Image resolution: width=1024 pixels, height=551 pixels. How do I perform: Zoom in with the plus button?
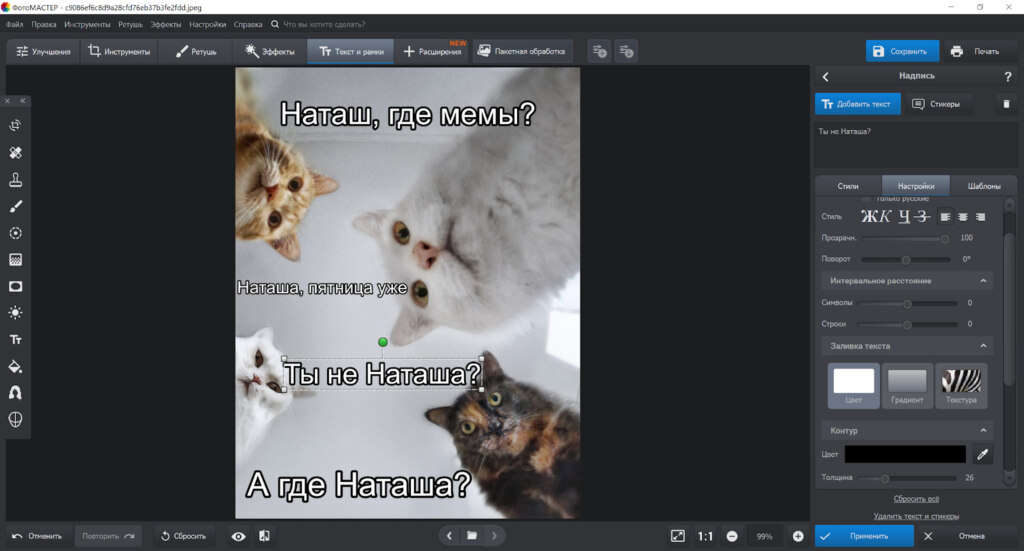(x=798, y=536)
